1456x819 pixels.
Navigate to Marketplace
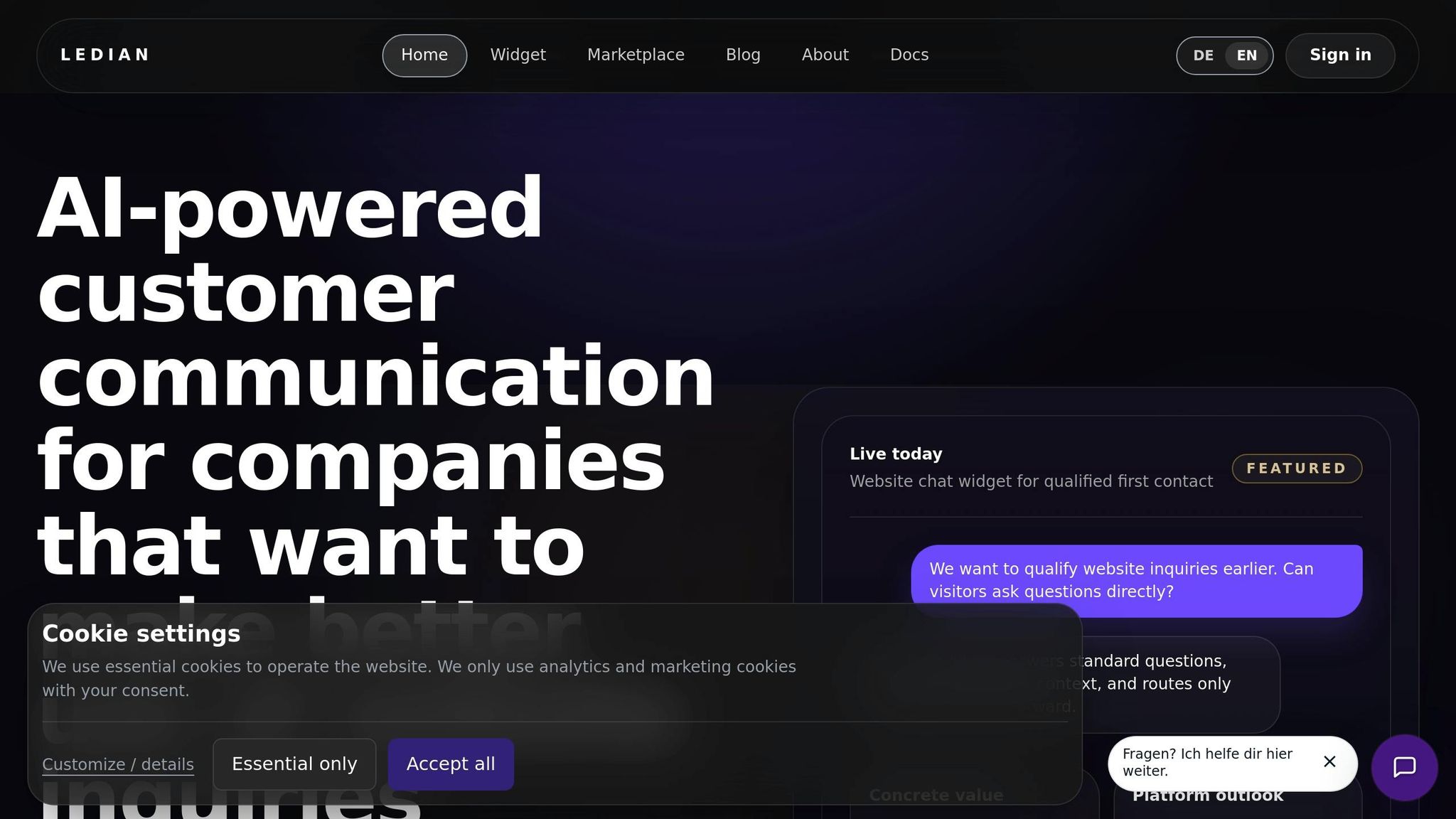click(x=636, y=55)
